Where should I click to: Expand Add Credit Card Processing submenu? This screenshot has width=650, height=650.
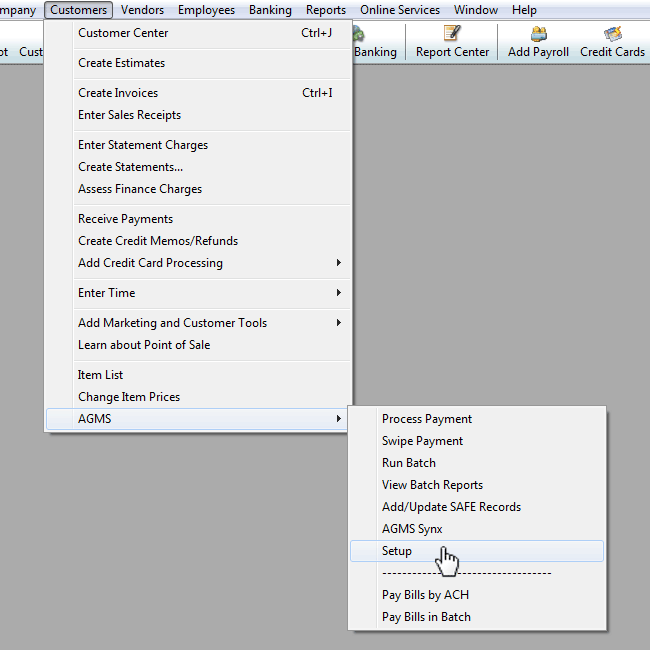click(x=199, y=263)
